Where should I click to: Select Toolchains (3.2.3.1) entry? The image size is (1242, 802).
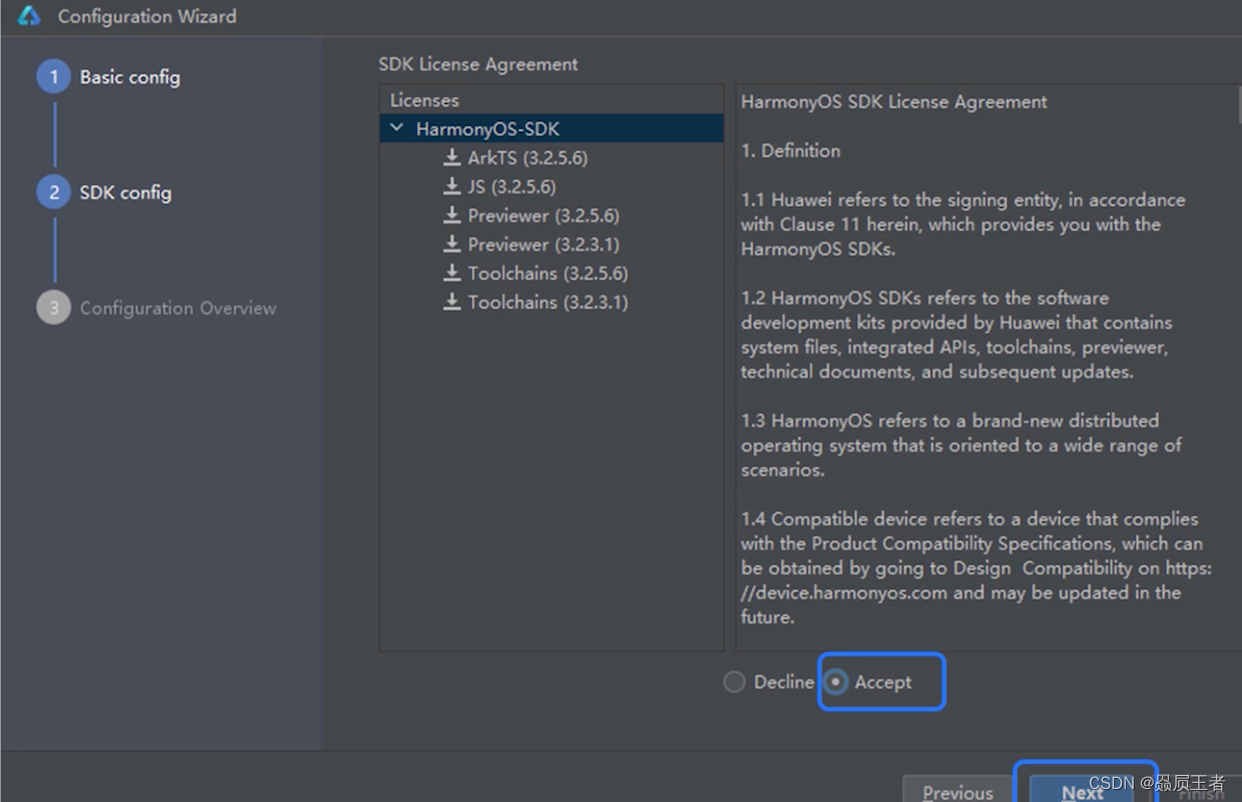pos(547,302)
